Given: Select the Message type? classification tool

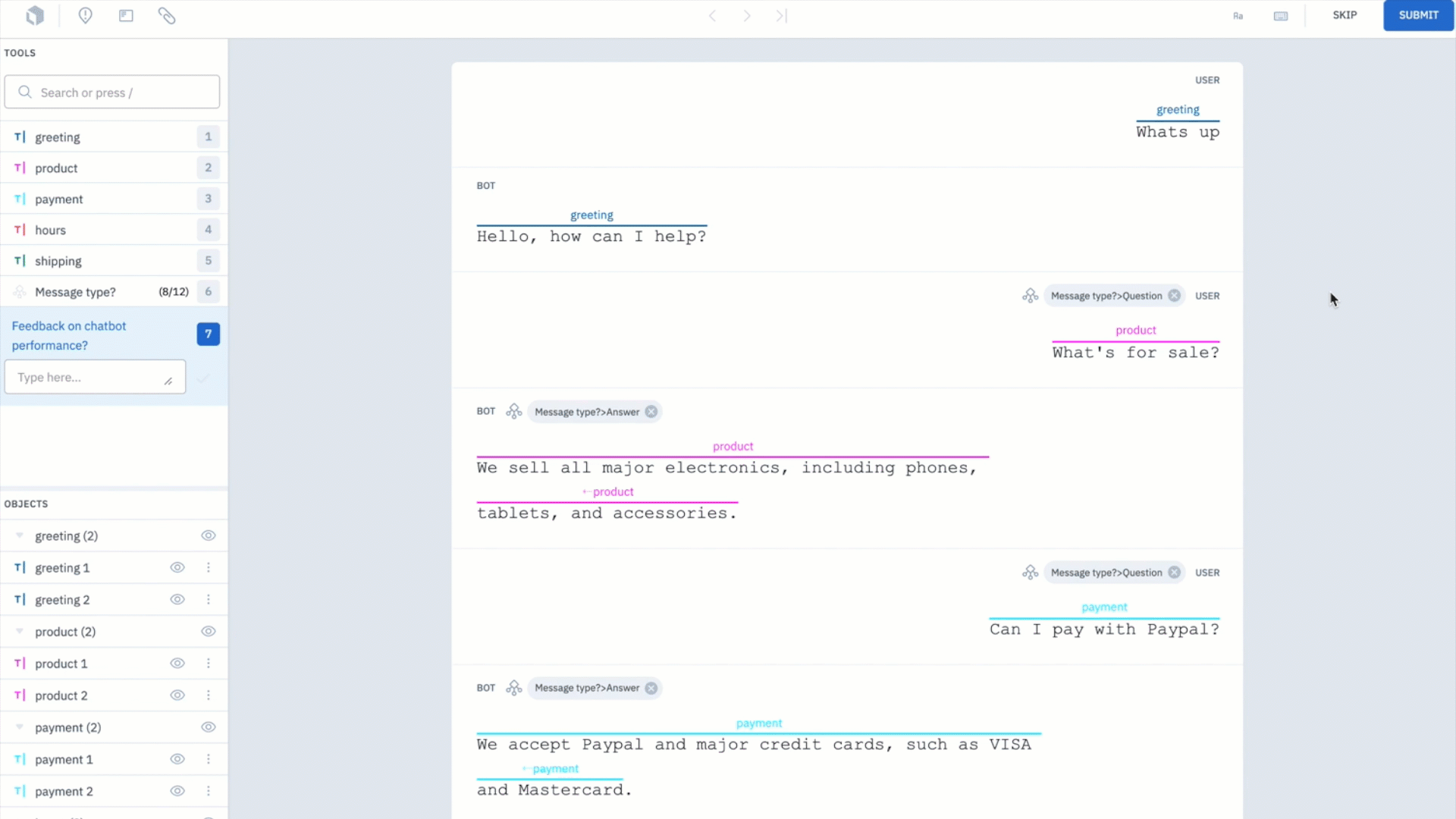Looking at the screenshot, I should (x=75, y=292).
